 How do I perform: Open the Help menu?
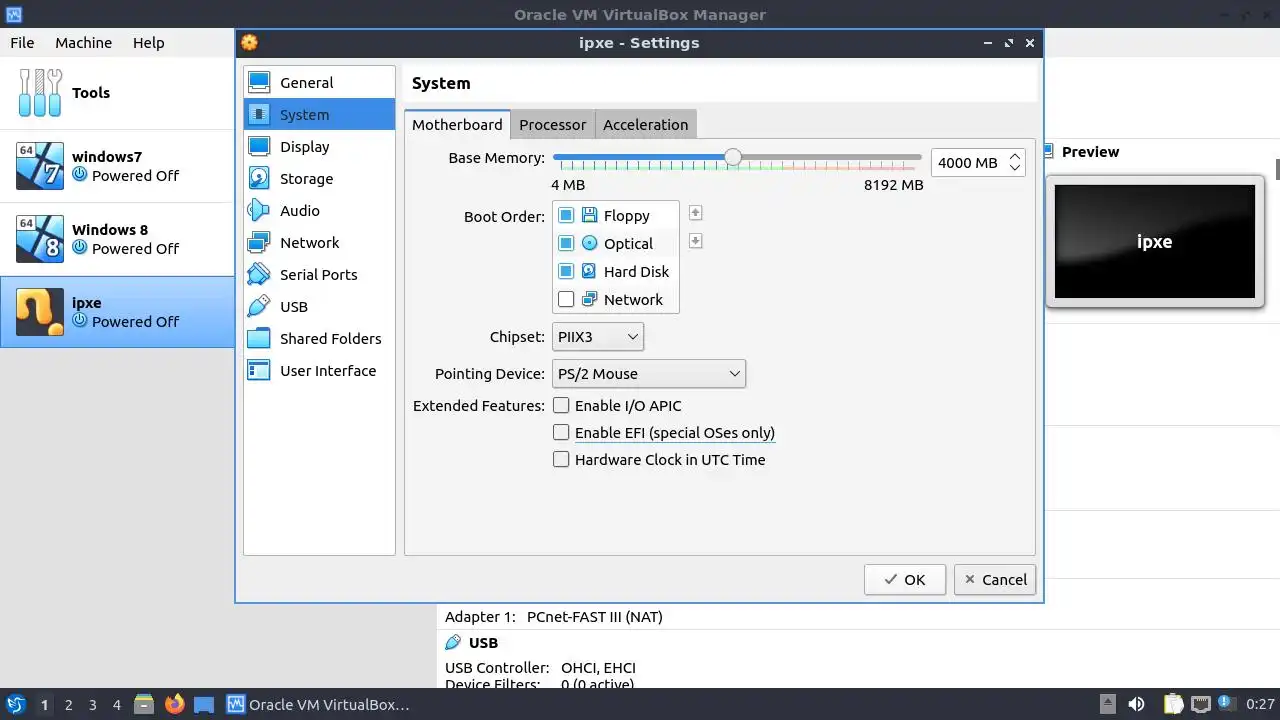[148, 43]
